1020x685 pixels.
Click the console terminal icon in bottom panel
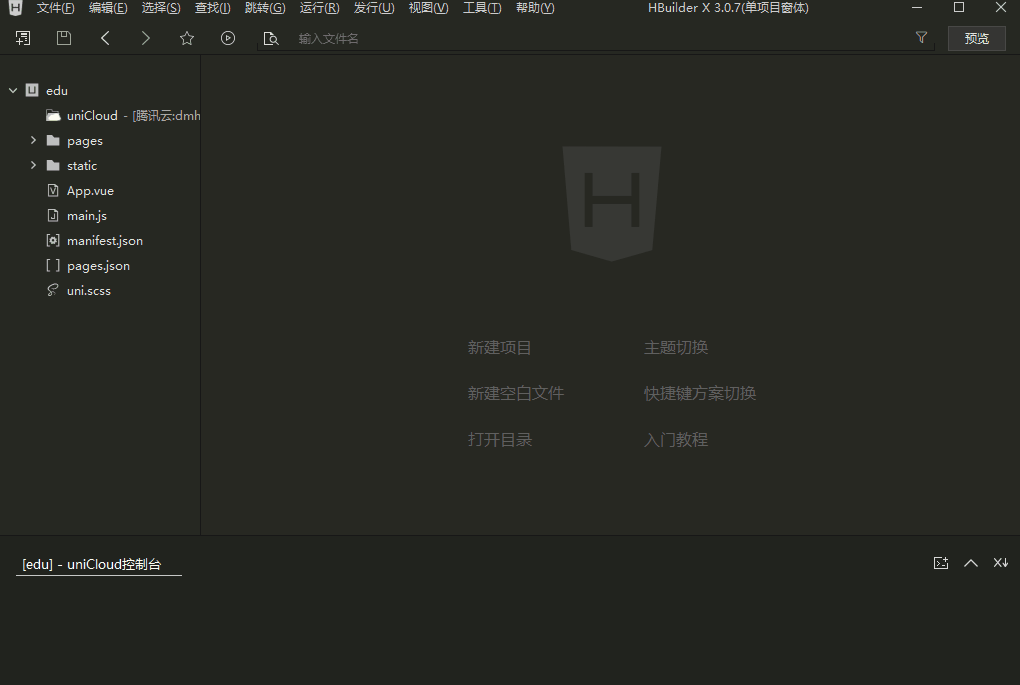click(941, 563)
